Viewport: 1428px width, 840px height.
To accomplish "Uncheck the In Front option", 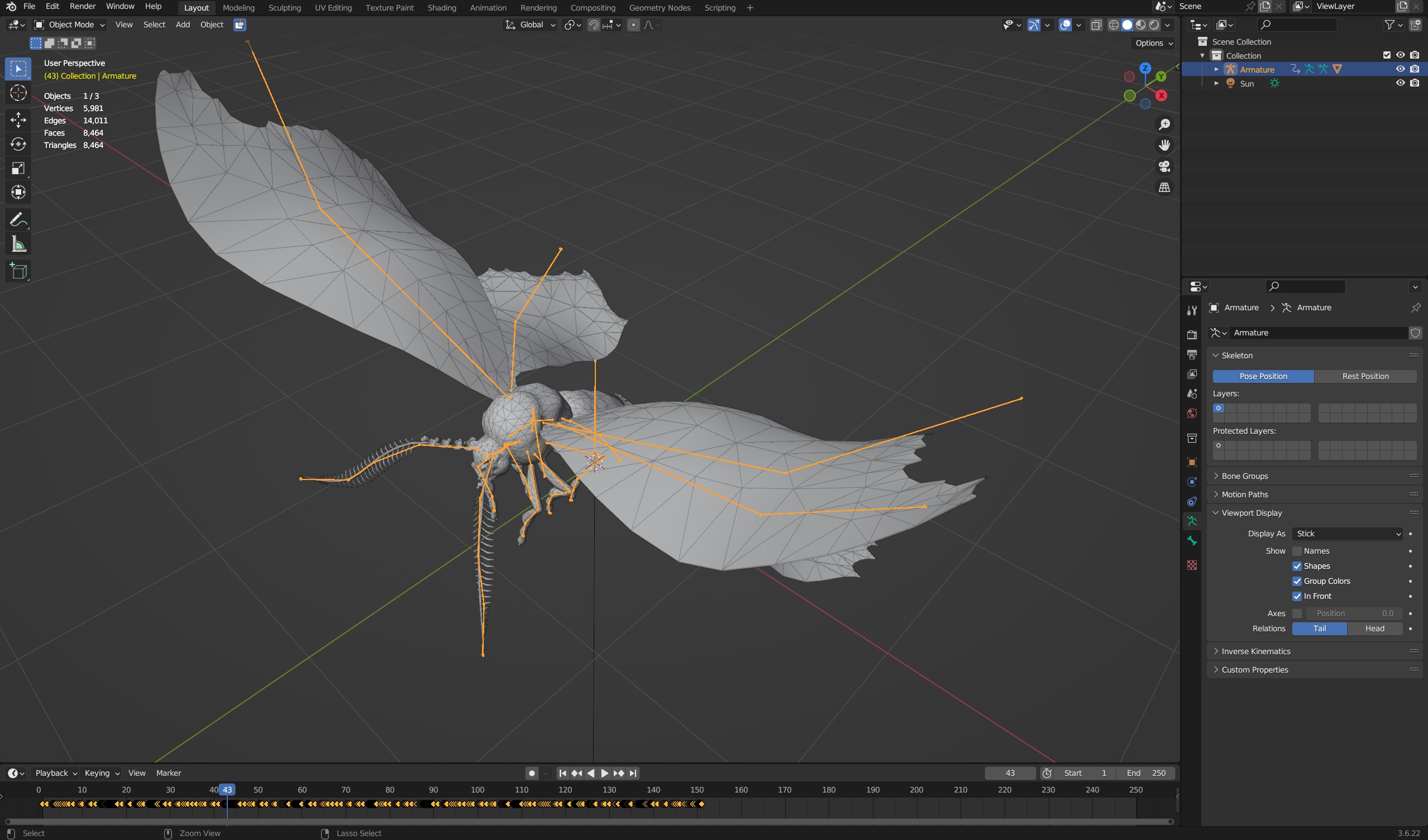I will 1297,596.
